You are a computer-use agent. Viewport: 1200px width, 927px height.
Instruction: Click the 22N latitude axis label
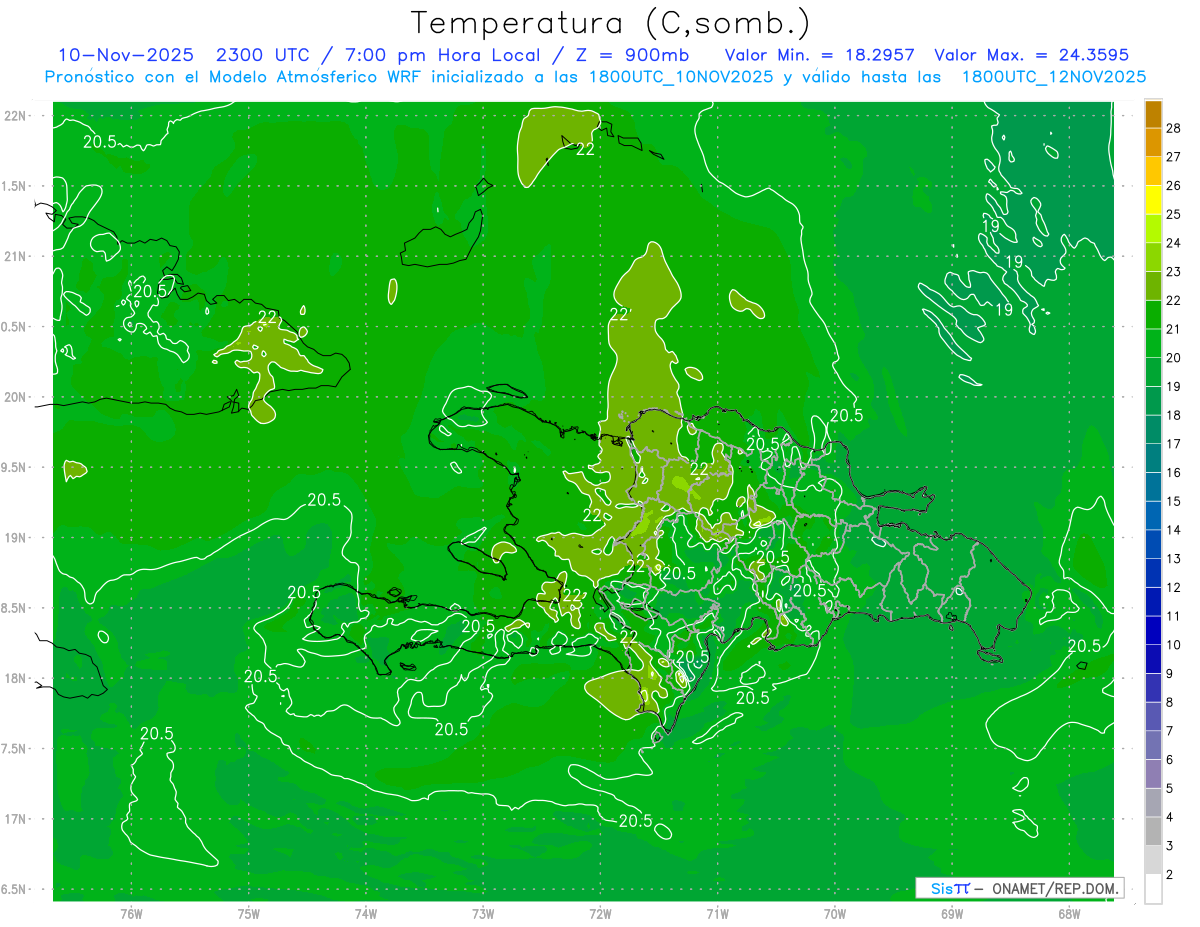click(x=16, y=115)
